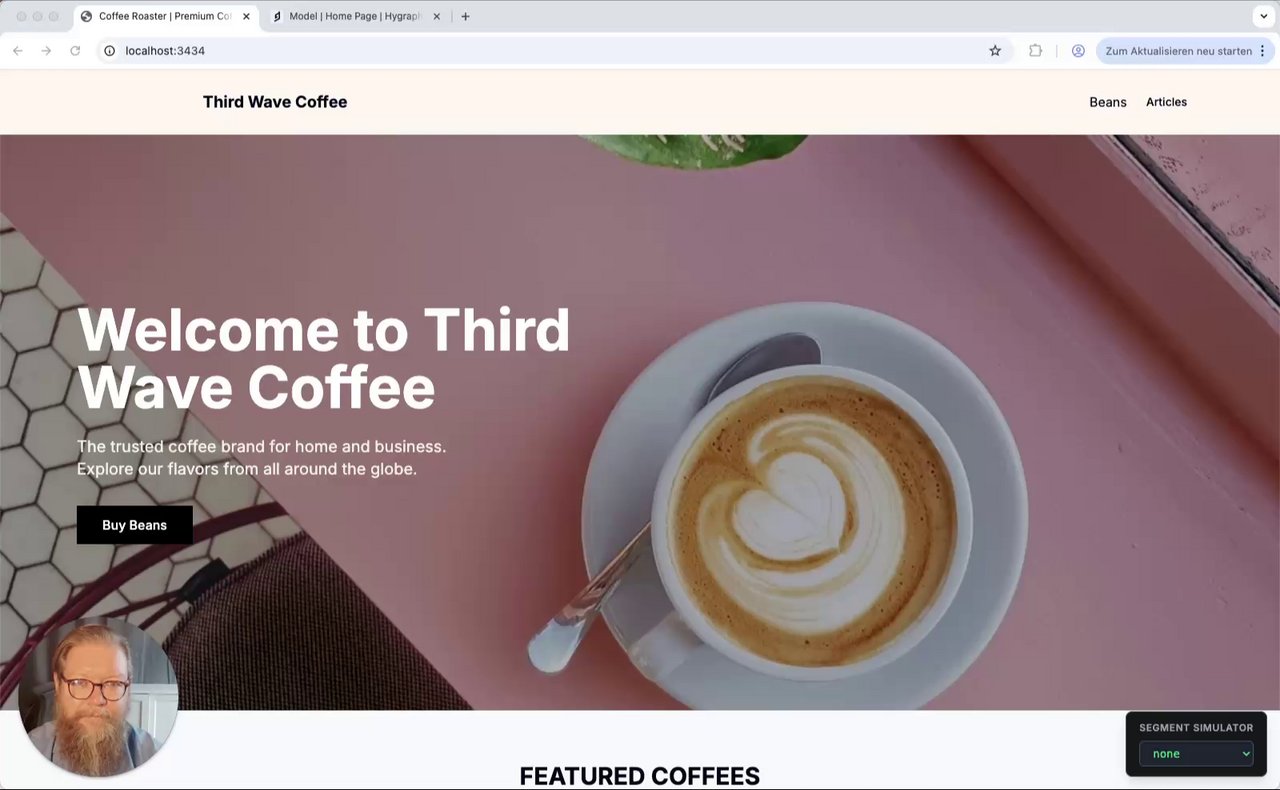Open the browser profile avatar icon
The height and width of the screenshot is (790, 1280).
pyautogui.click(x=1078, y=51)
